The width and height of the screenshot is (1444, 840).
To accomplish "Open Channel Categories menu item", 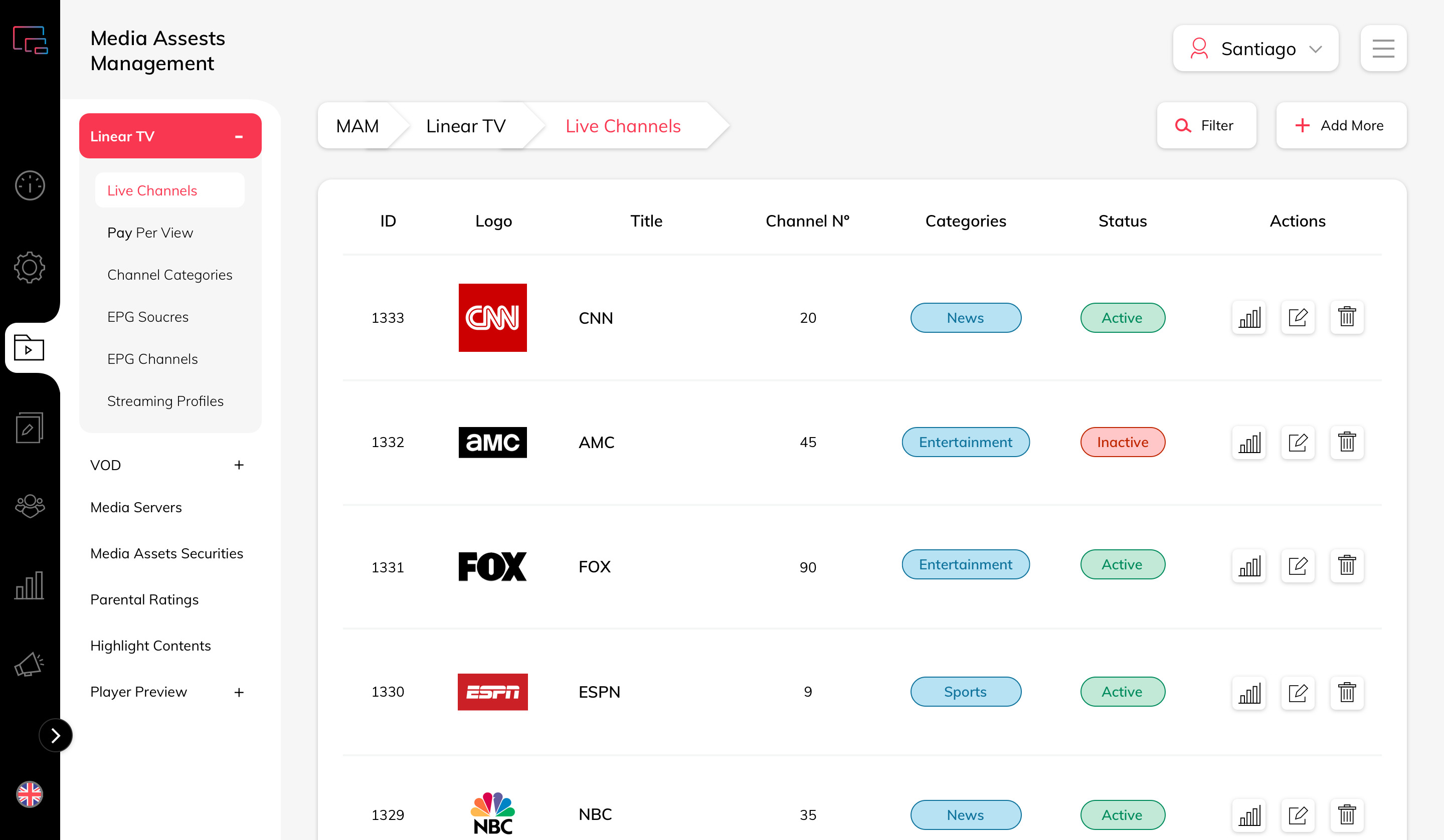I will pyautogui.click(x=169, y=275).
